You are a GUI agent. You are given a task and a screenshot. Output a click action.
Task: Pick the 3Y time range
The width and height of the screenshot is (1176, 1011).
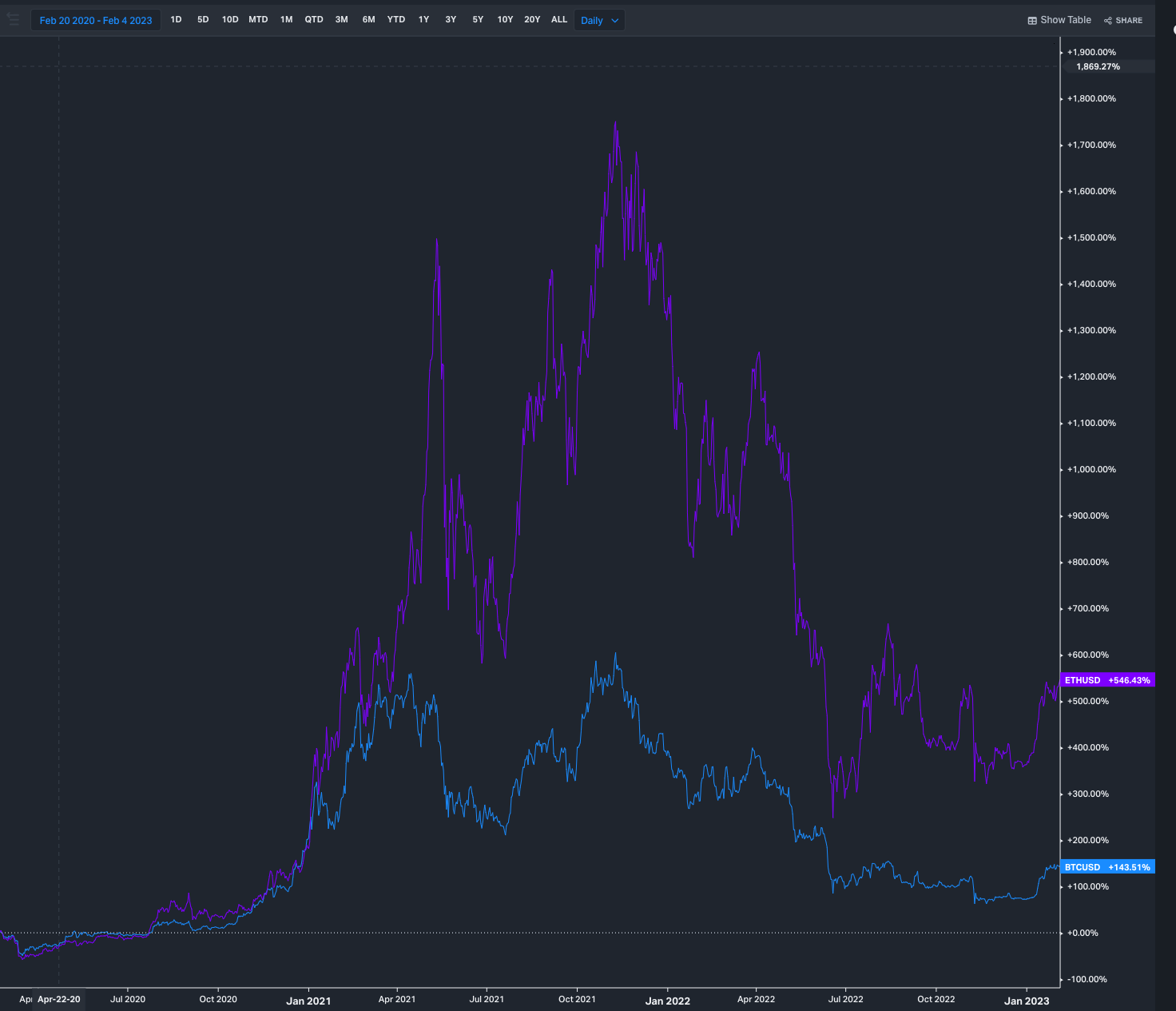(451, 20)
